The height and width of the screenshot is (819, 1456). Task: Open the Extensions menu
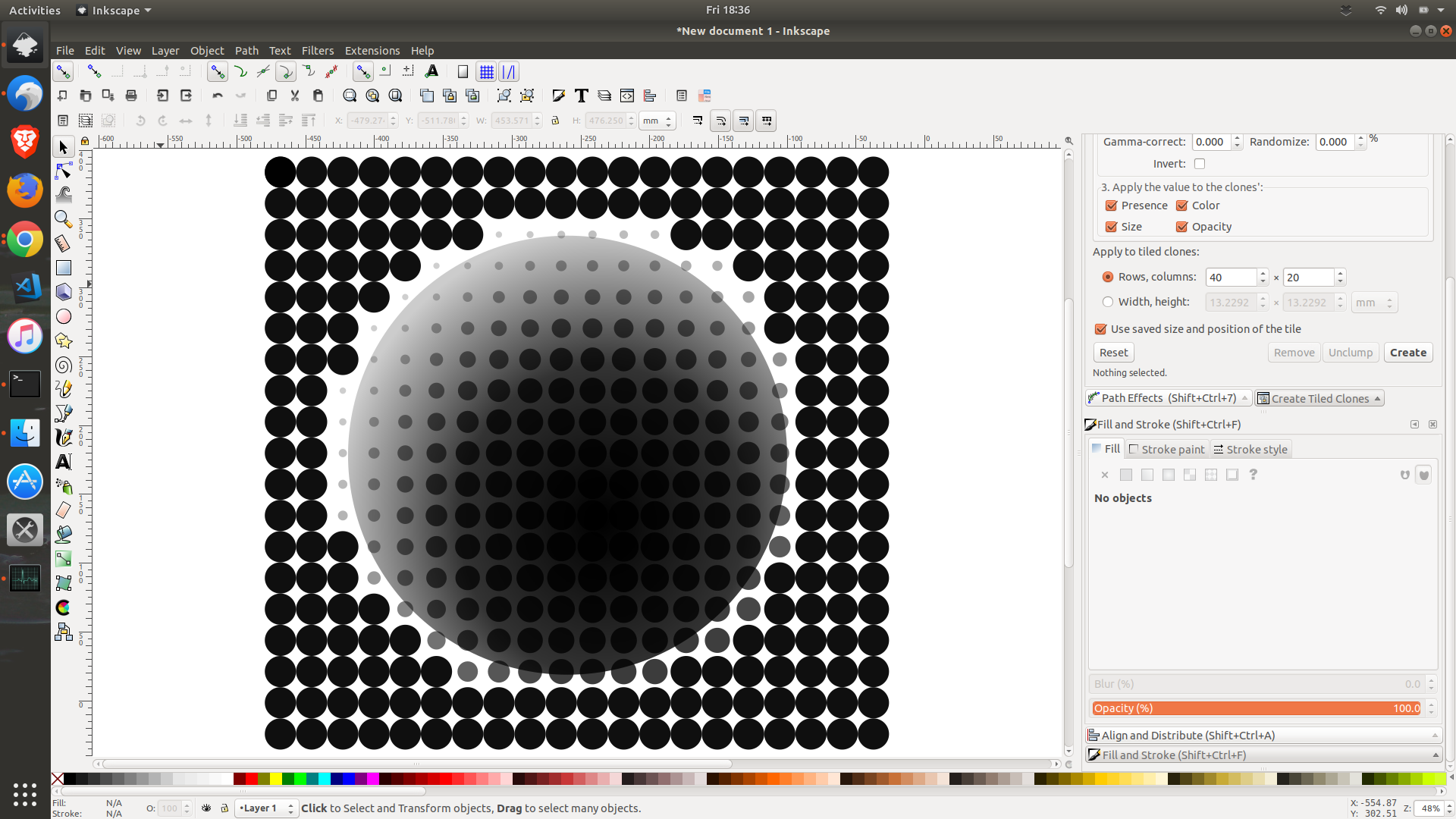pyautogui.click(x=372, y=51)
